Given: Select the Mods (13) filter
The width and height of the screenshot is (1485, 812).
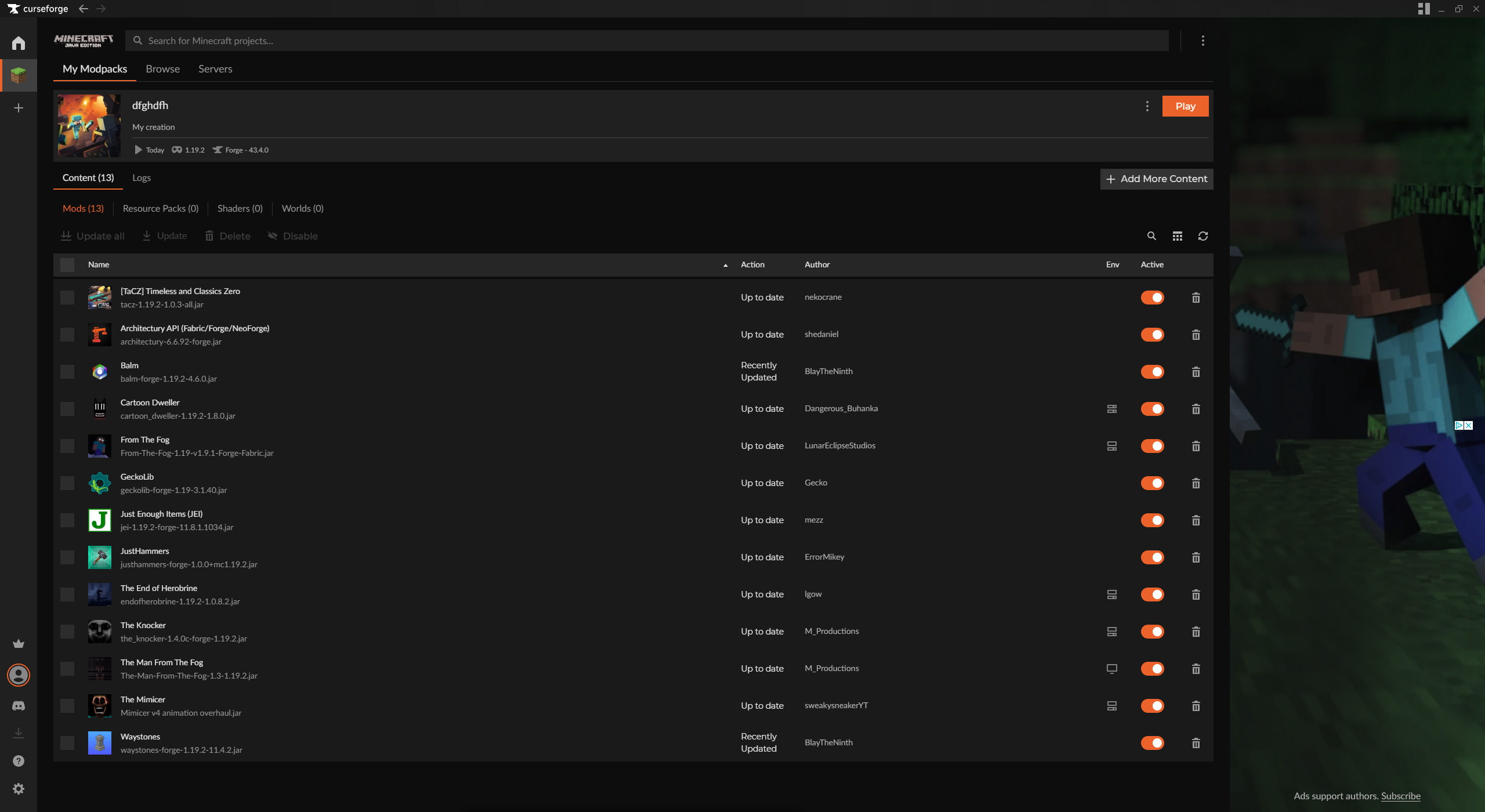Looking at the screenshot, I should [x=83, y=209].
